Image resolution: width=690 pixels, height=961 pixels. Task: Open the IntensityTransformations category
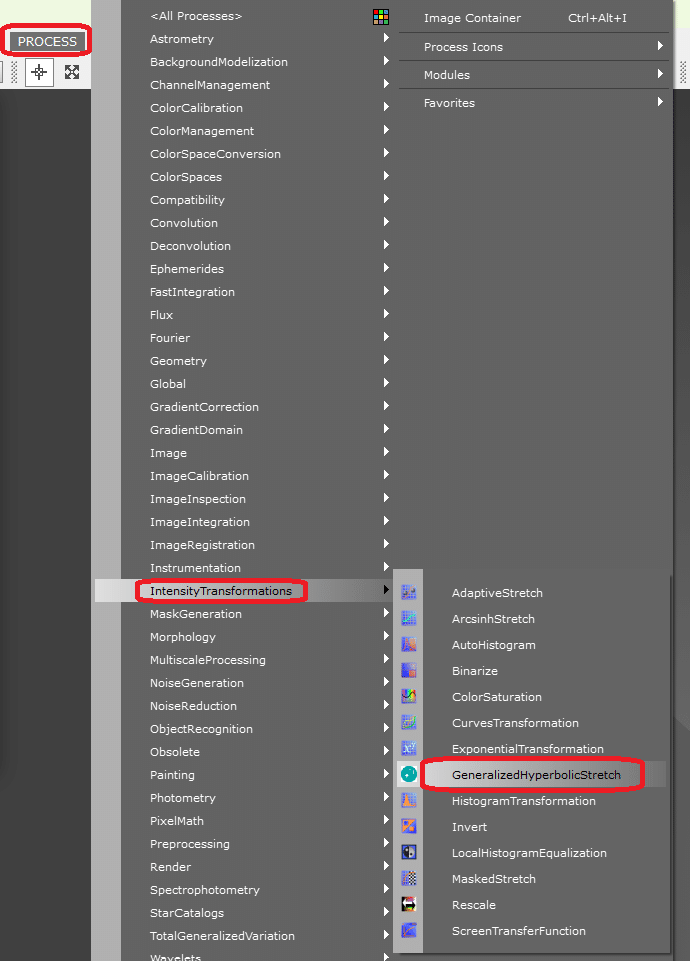point(221,591)
